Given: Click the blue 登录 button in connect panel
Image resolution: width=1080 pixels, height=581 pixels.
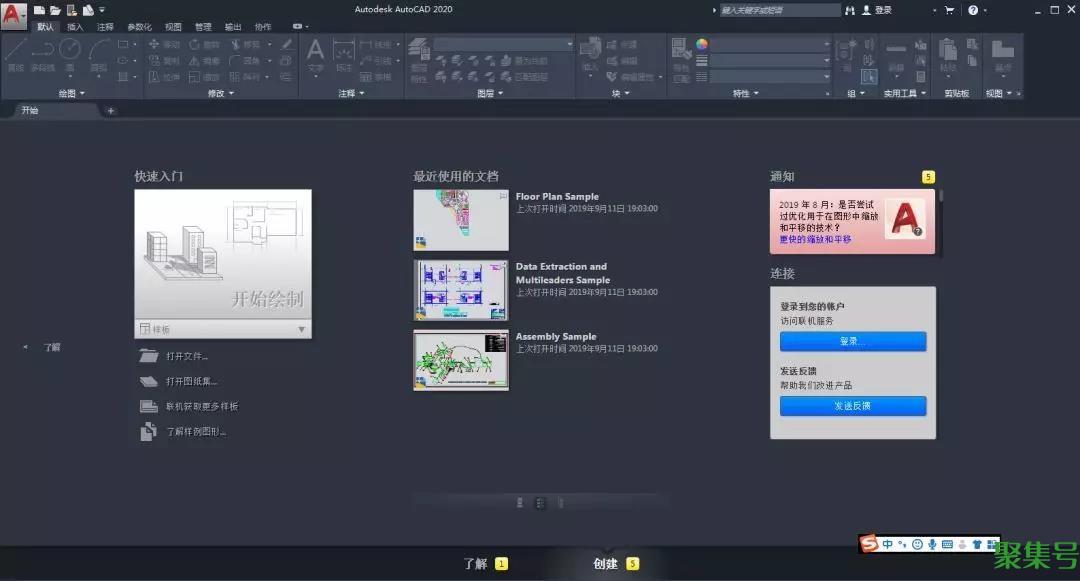Looking at the screenshot, I should 852,342.
